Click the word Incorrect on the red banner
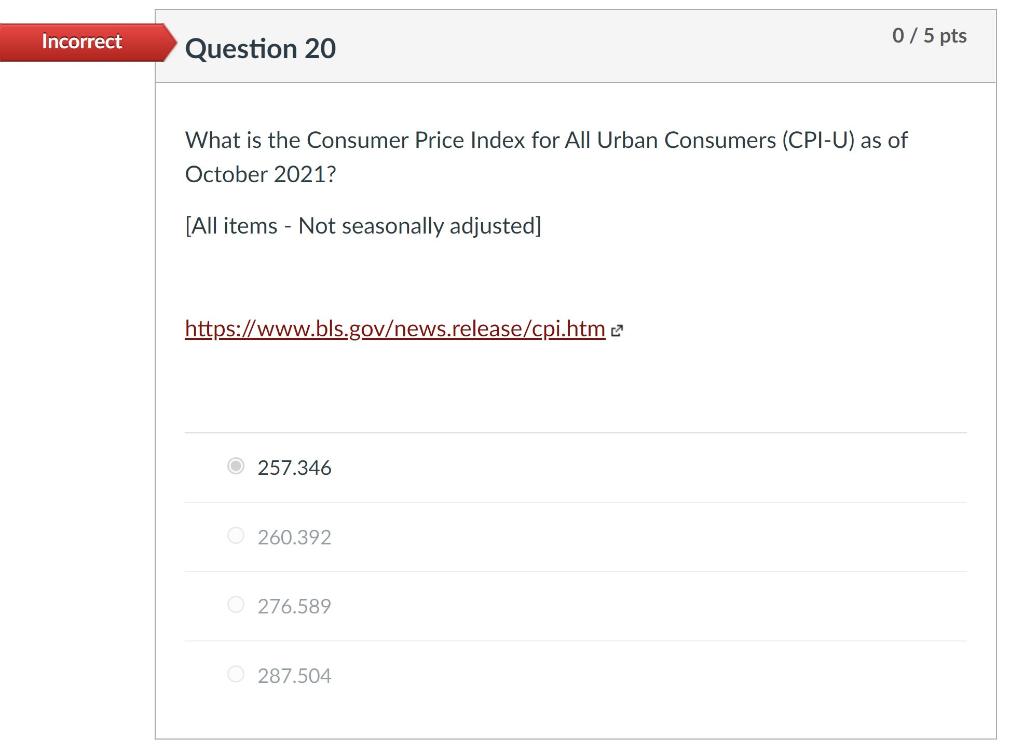 tap(80, 41)
